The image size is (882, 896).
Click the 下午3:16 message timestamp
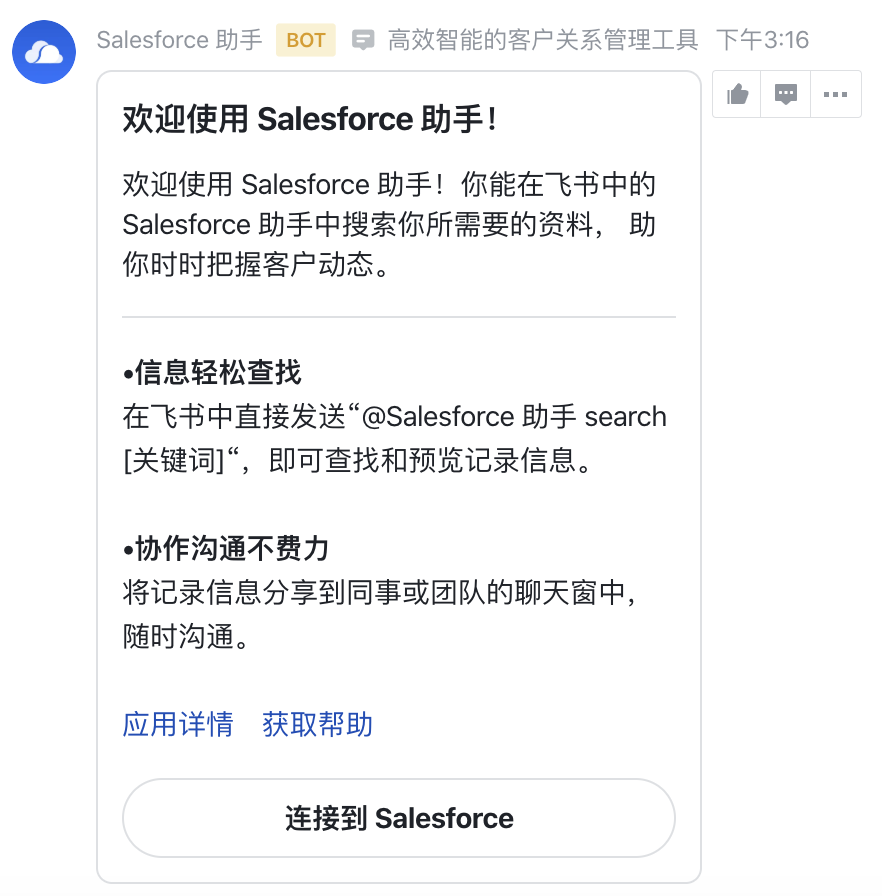point(763,40)
